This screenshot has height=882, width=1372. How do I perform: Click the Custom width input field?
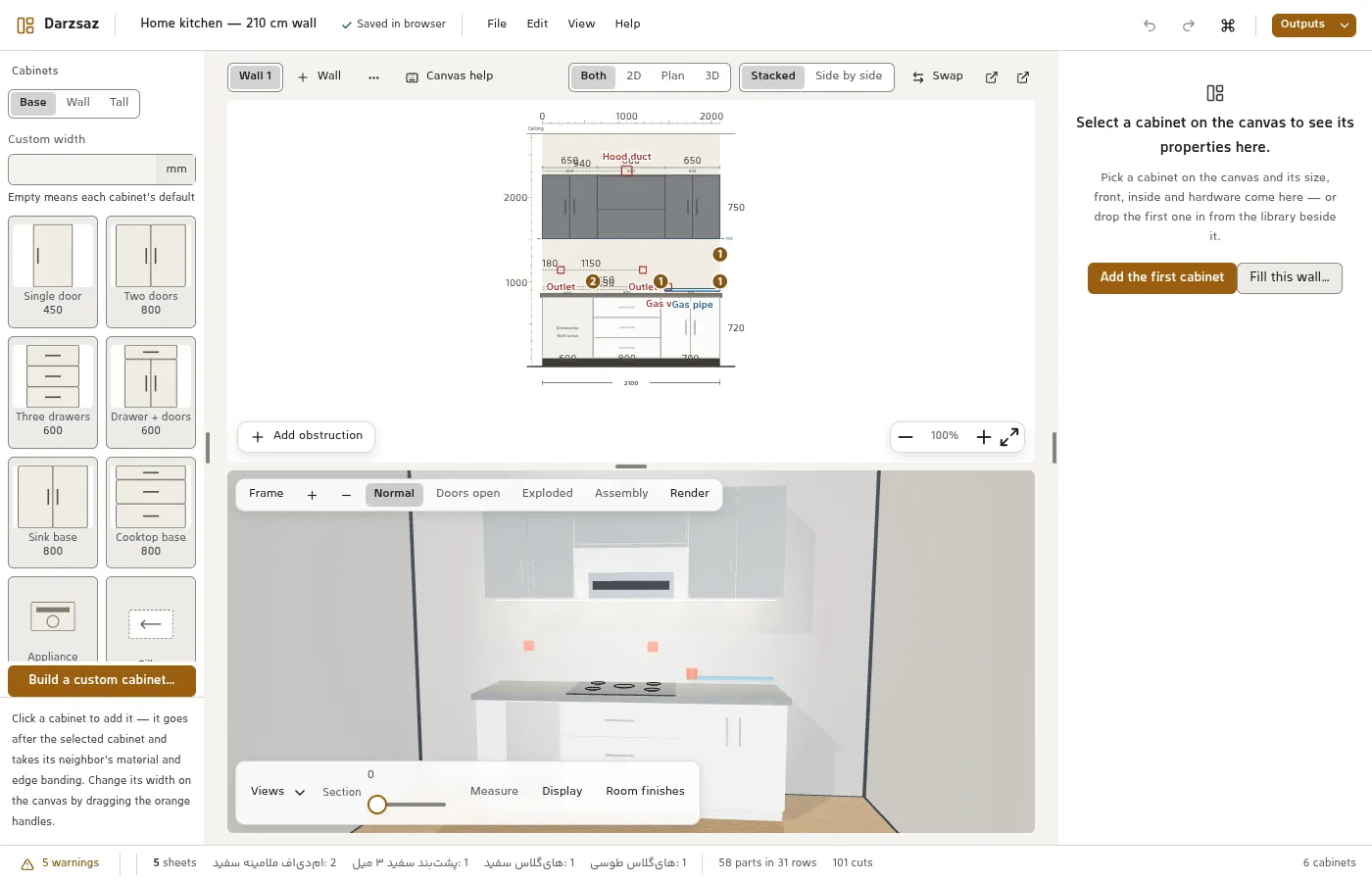pos(83,170)
